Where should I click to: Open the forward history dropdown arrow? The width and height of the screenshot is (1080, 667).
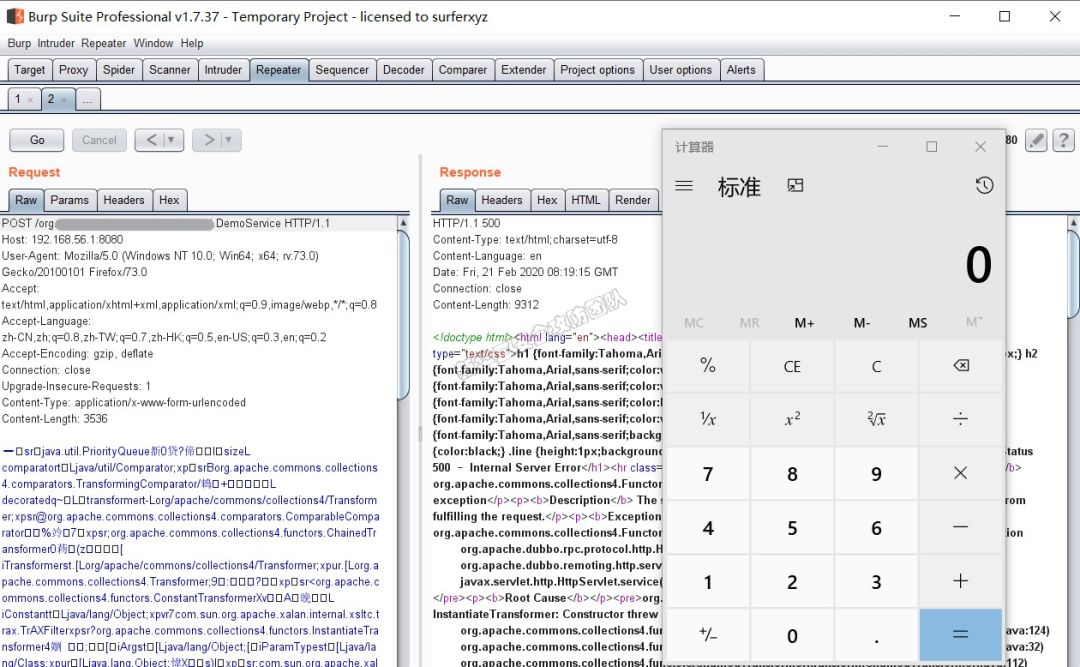pyautogui.click(x=229, y=140)
